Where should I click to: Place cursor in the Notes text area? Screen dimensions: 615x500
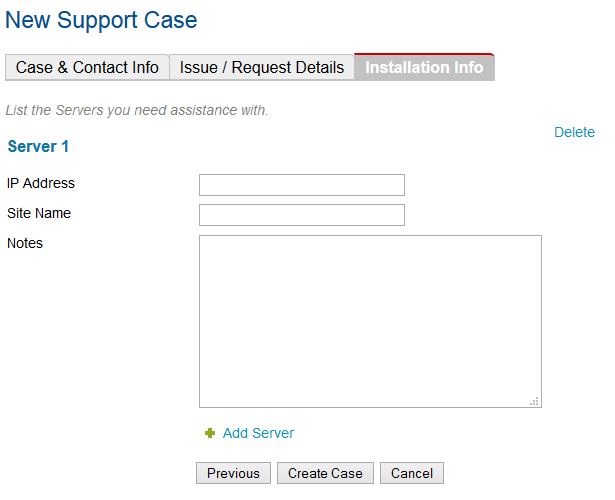(370, 320)
